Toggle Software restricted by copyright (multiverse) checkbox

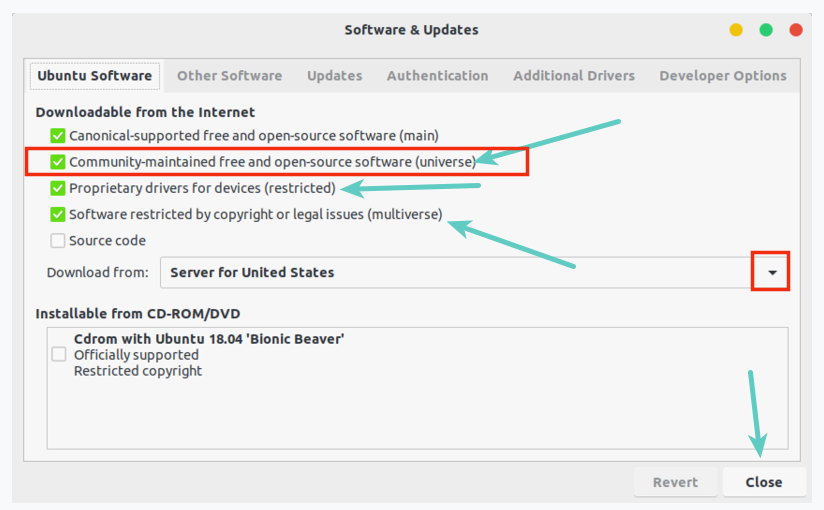click(x=58, y=215)
